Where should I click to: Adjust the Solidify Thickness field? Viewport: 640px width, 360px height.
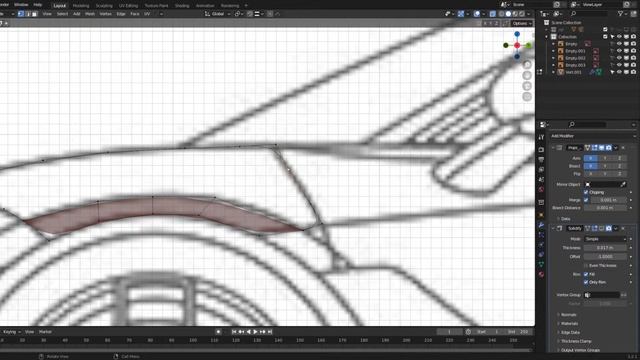pos(605,248)
